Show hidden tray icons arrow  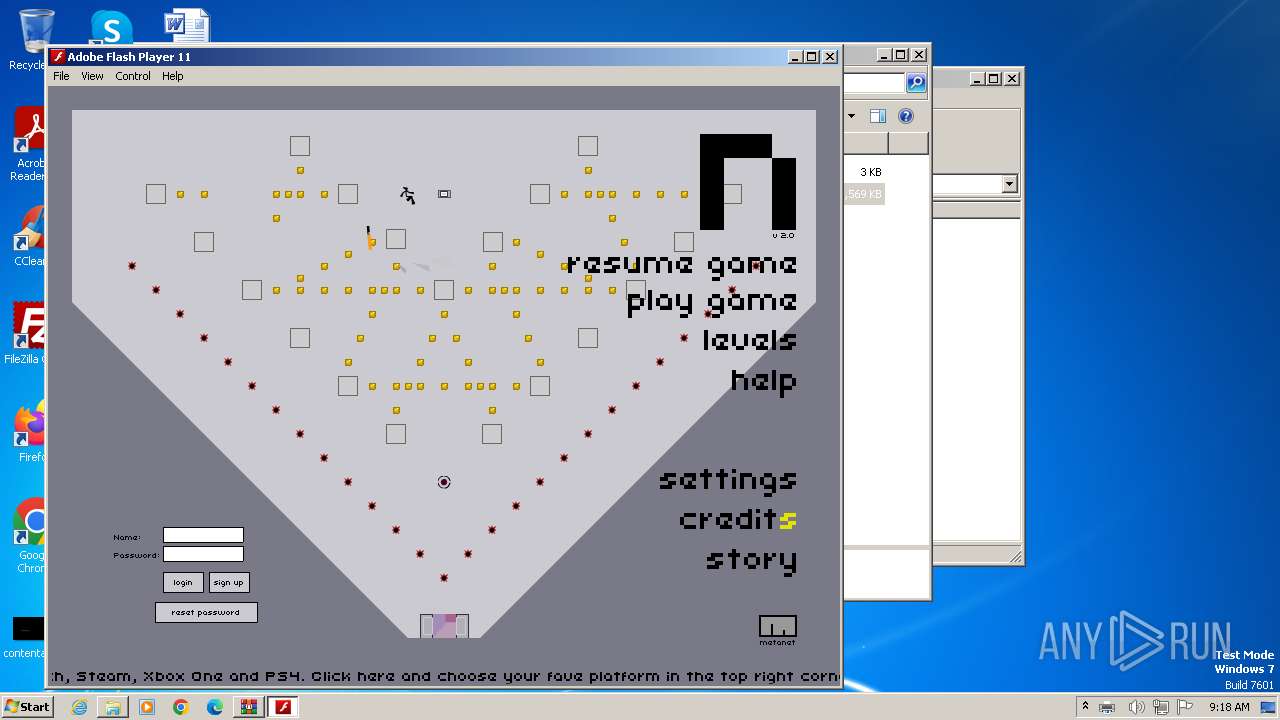coord(1085,707)
